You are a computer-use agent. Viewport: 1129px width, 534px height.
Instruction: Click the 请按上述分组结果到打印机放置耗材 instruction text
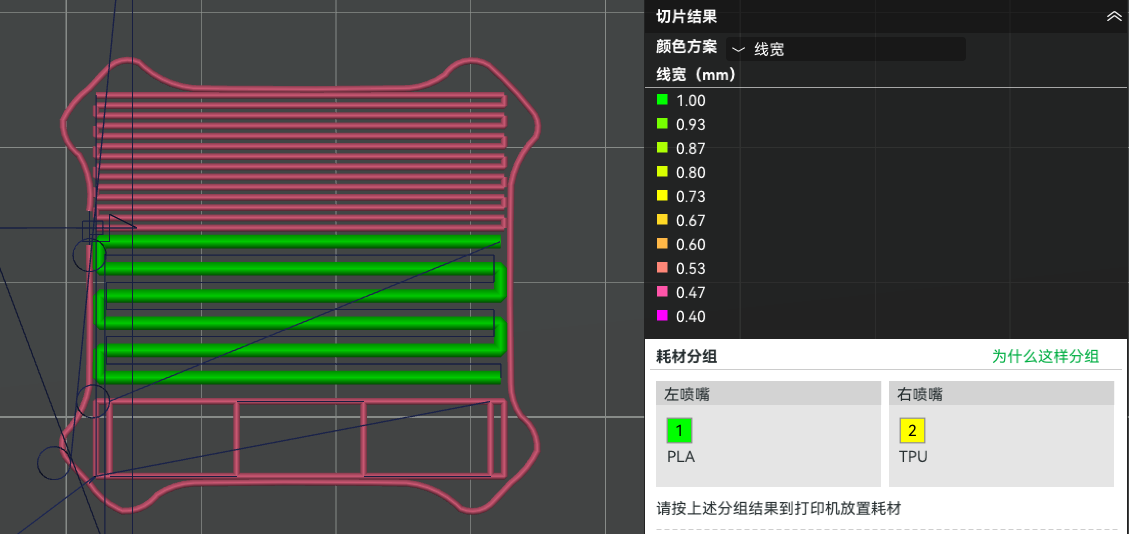coord(779,509)
